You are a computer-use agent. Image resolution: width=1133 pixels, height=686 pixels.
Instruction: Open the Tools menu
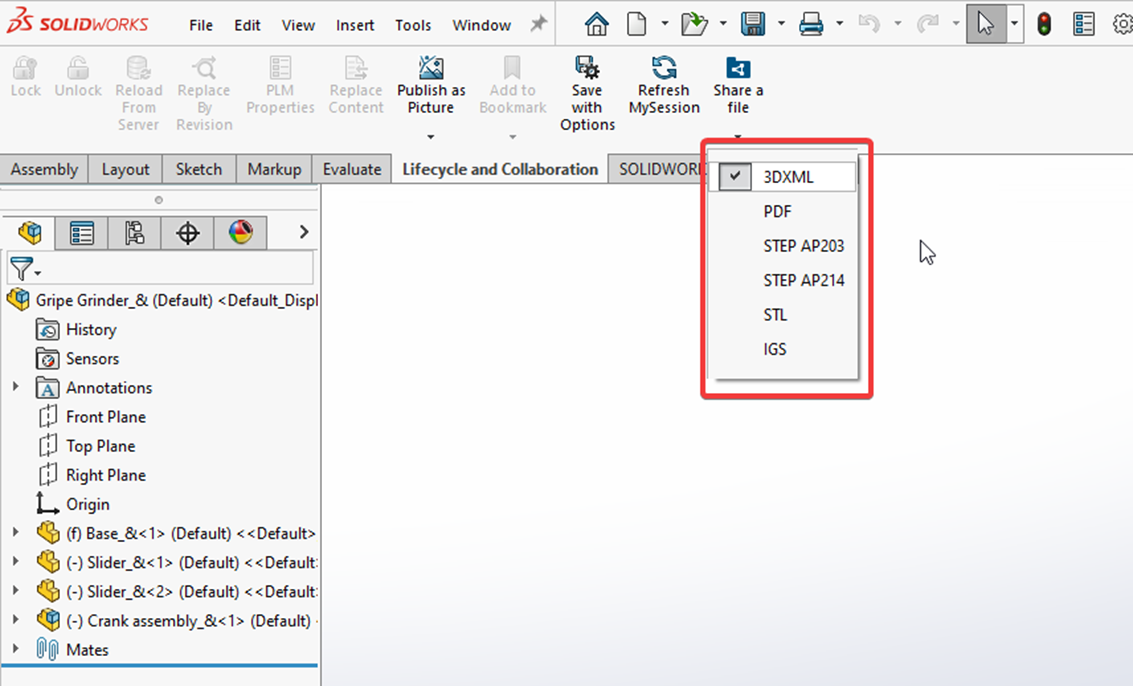[413, 25]
